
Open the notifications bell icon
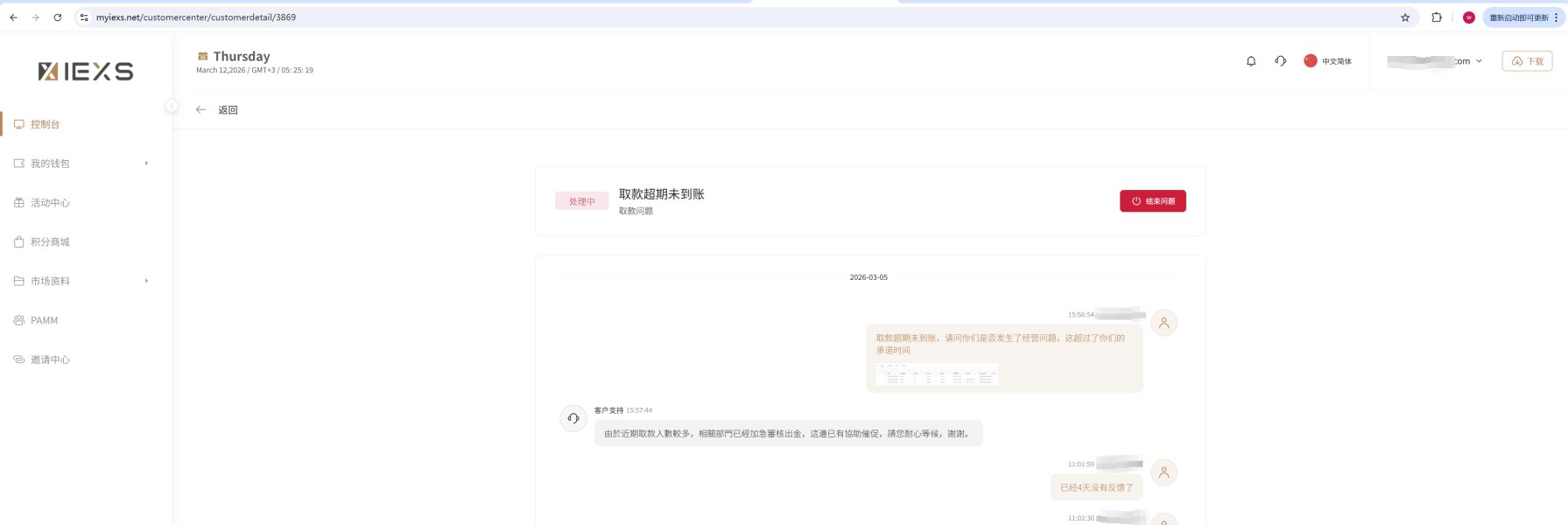coord(1251,61)
